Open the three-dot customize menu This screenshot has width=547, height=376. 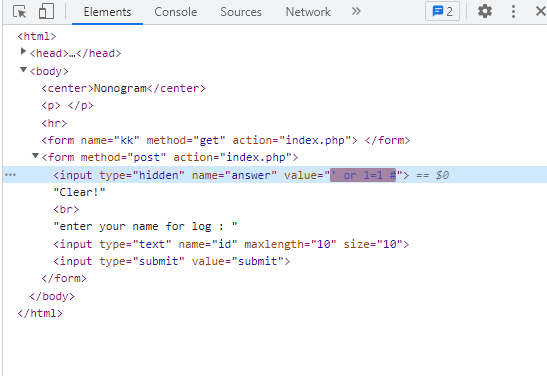(513, 12)
